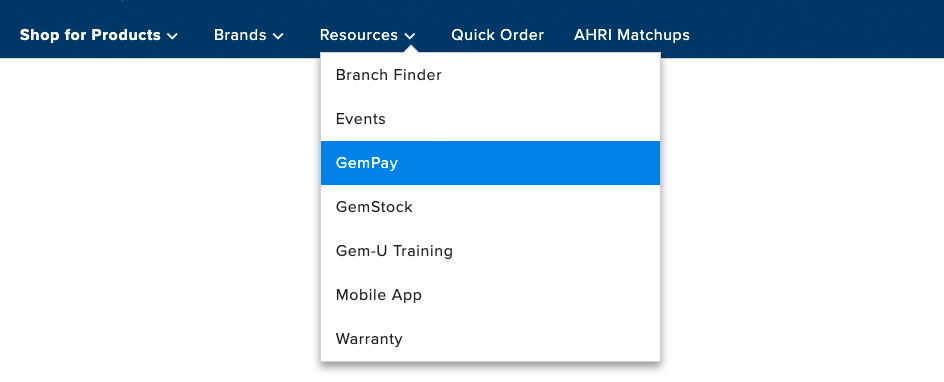Select Branch Finder from Resources menu
Viewport: 944px width, 382px height.
(490, 75)
